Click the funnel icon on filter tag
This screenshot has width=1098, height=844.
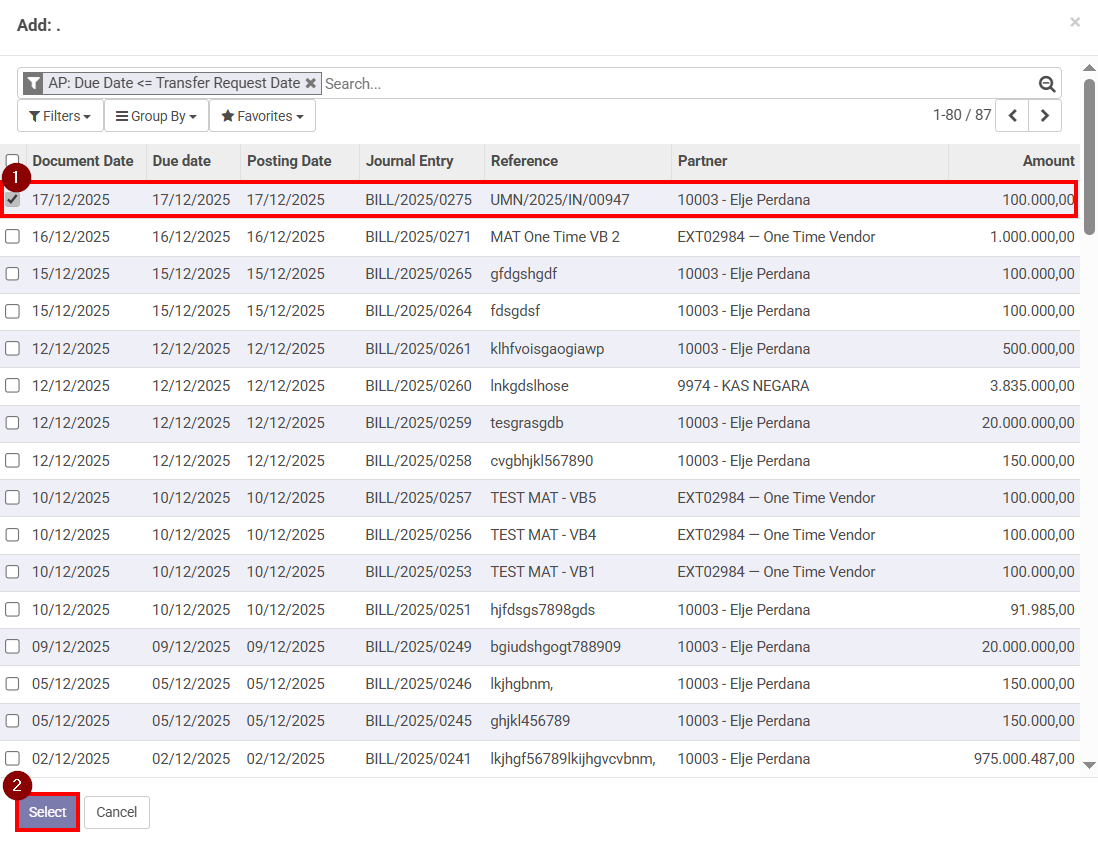tap(34, 84)
